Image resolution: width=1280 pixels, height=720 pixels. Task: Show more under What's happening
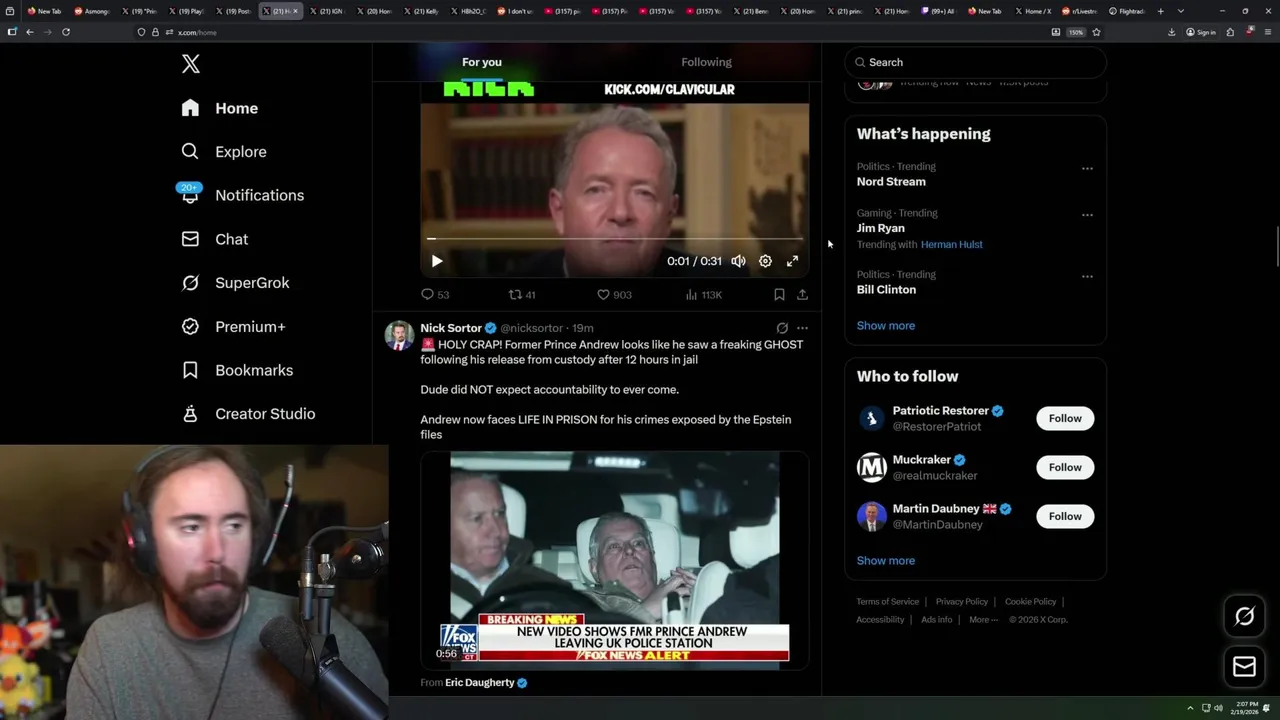click(x=886, y=326)
